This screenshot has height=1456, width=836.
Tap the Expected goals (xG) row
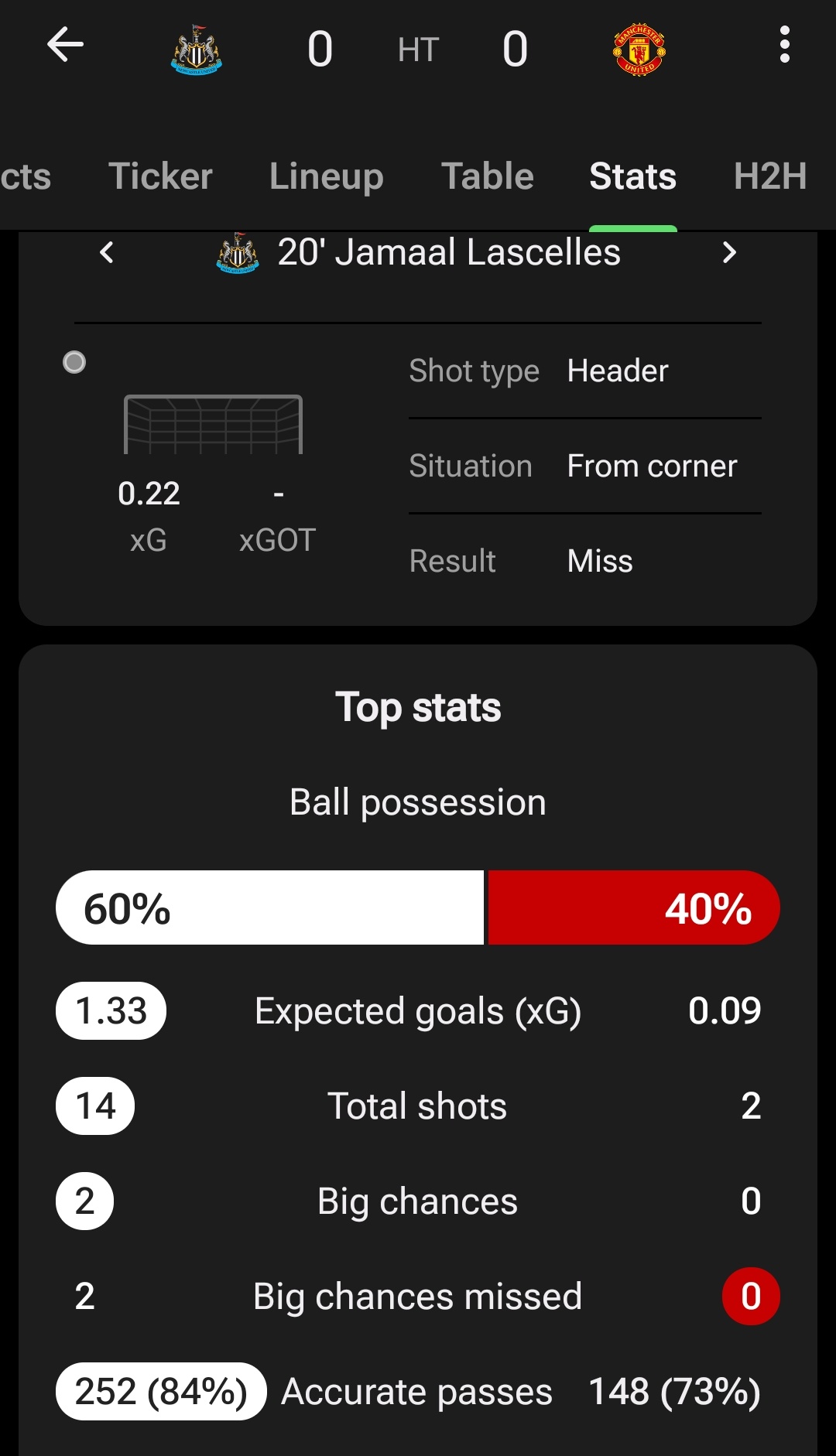[x=418, y=1011]
